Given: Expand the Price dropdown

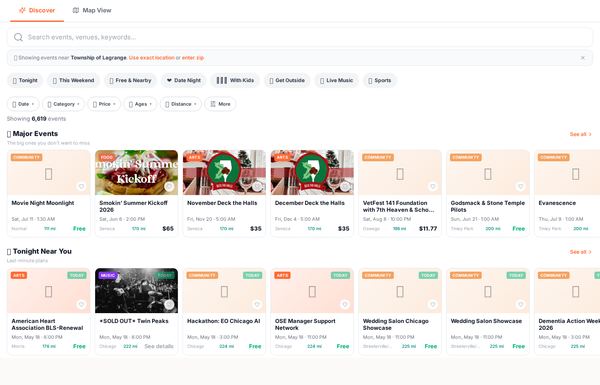Looking at the screenshot, I should (104, 104).
